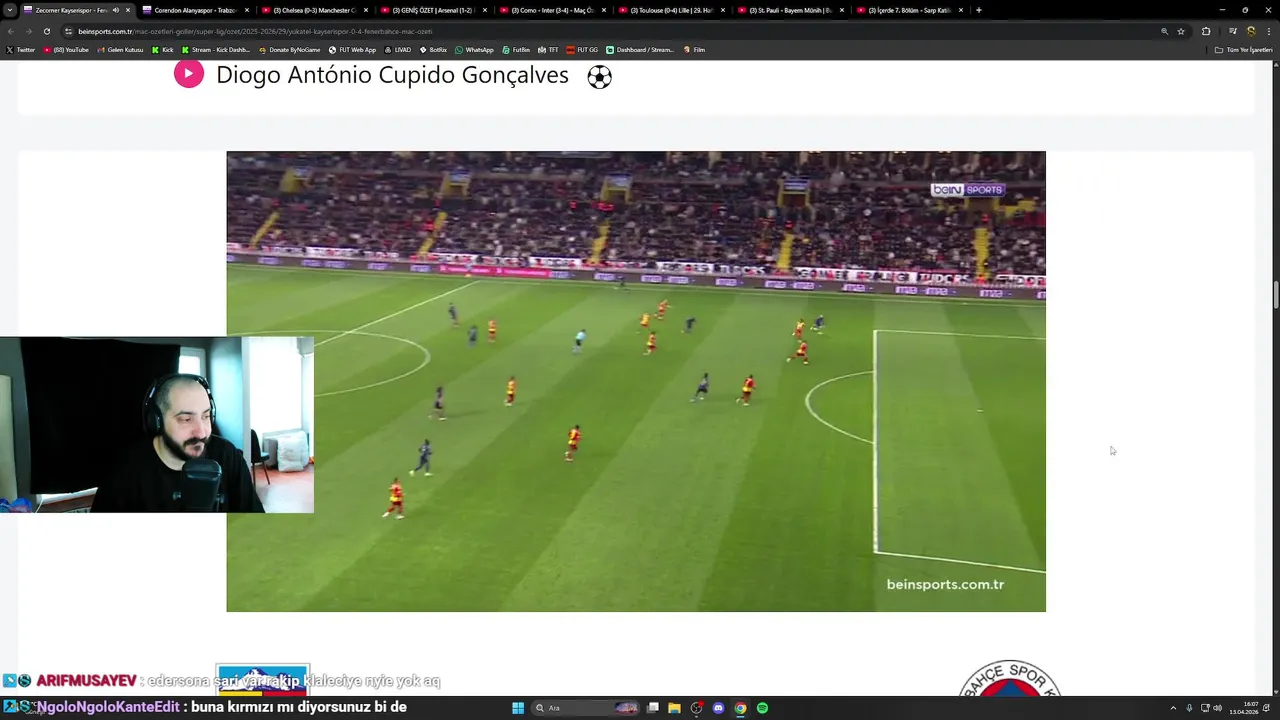Viewport: 1280px width, 720px height.
Task: Go forward to next page
Action: click(28, 31)
